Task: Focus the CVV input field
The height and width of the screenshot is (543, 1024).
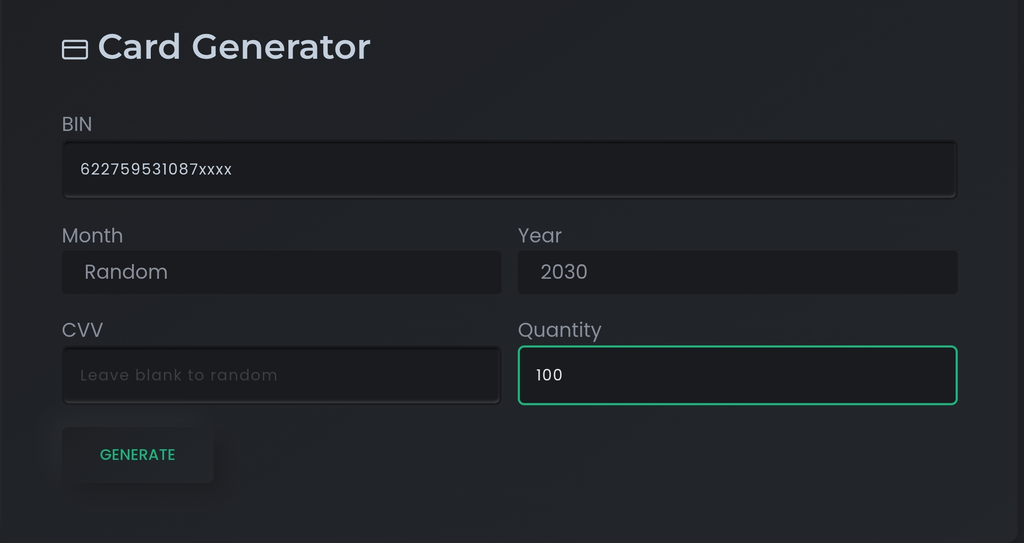Action: (x=281, y=375)
